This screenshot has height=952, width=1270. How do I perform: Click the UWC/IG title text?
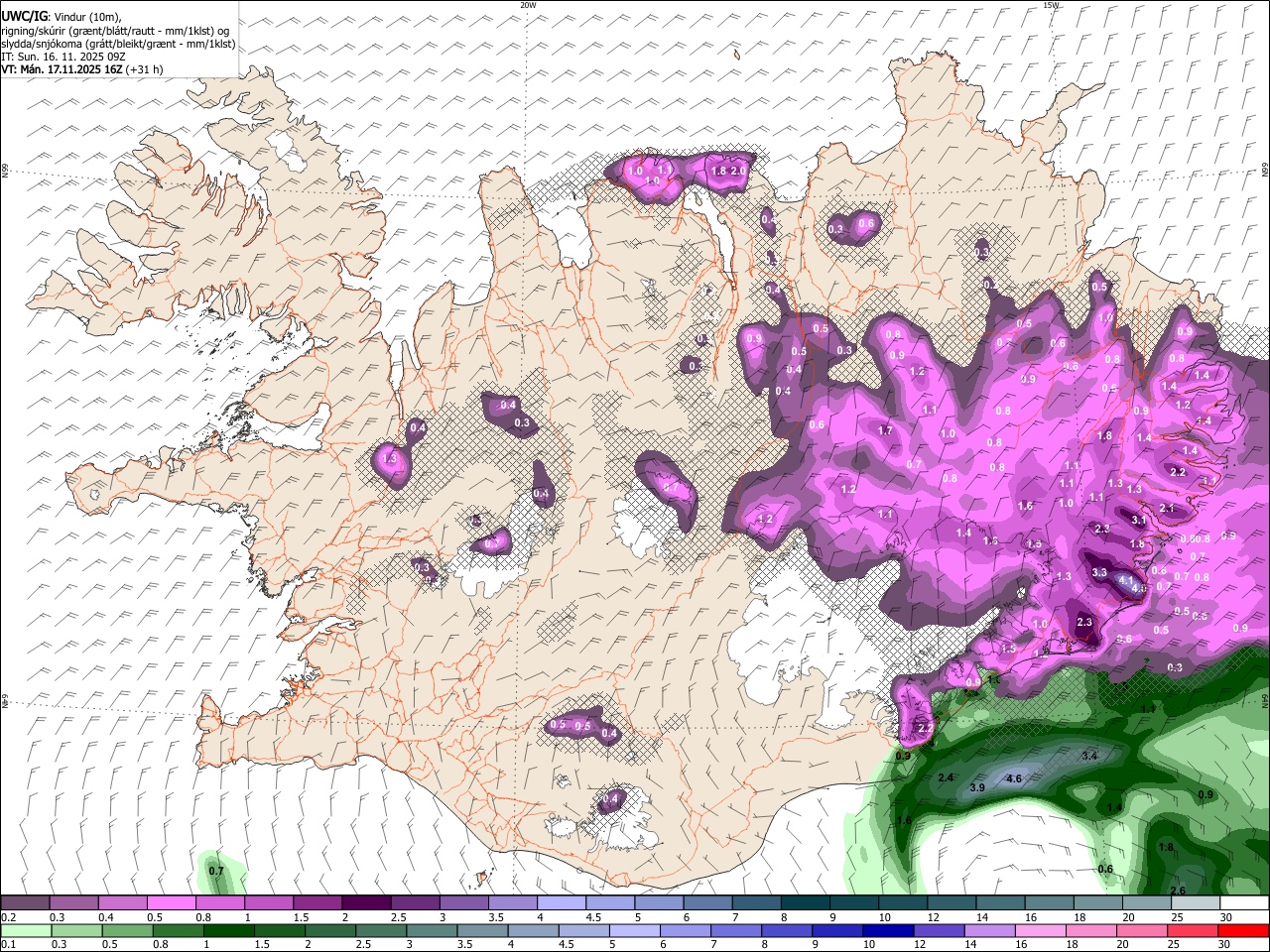coord(24,17)
